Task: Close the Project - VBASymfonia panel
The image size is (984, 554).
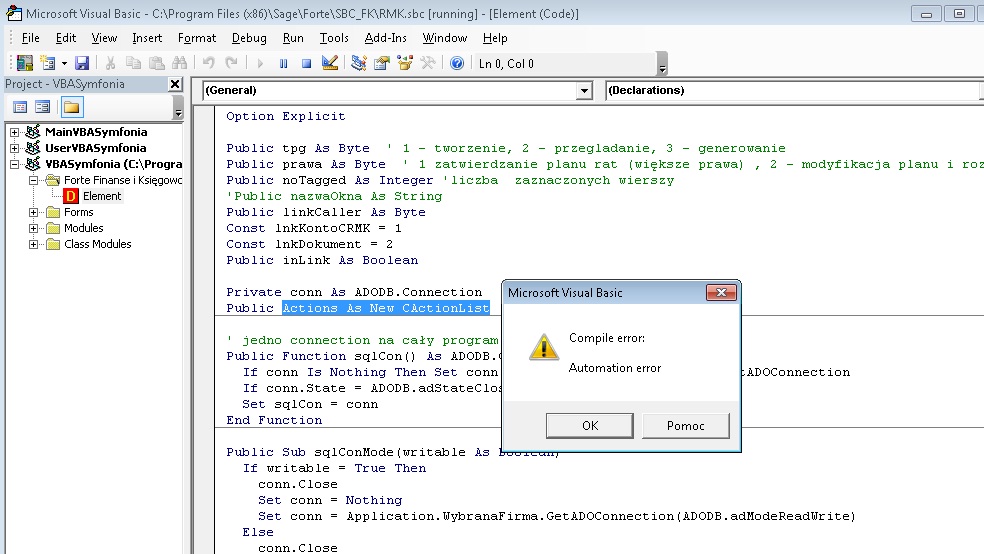Action: [x=175, y=84]
